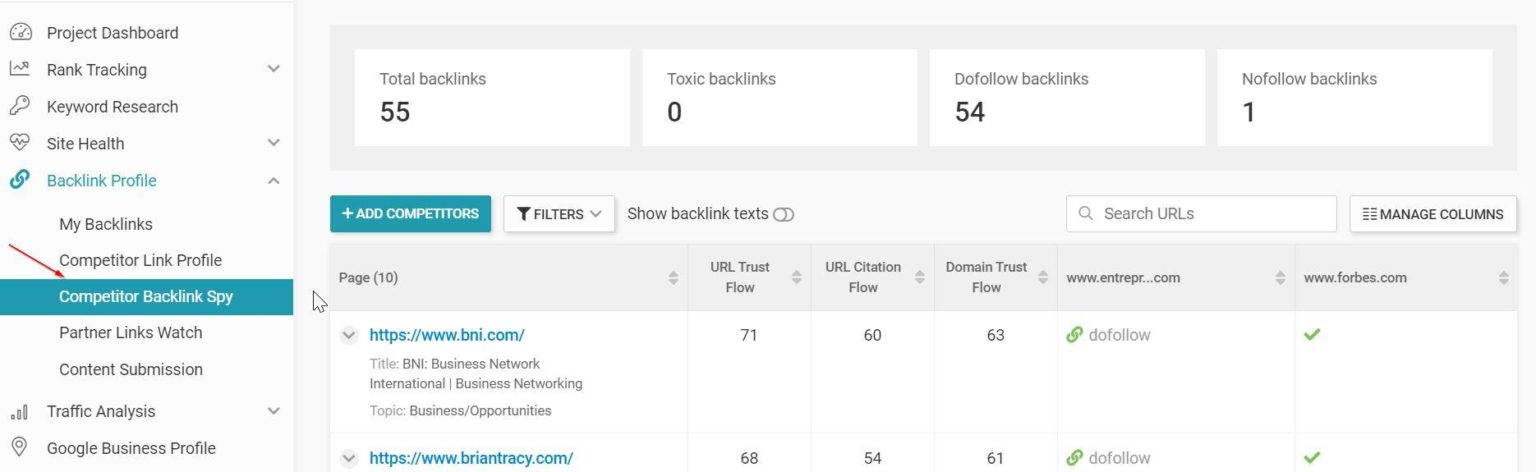Click the Rank Tracking chart icon

[x=19, y=69]
